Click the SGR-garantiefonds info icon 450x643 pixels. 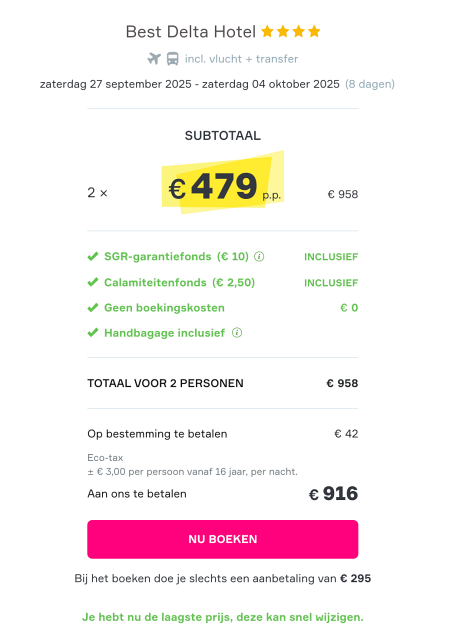click(259, 257)
